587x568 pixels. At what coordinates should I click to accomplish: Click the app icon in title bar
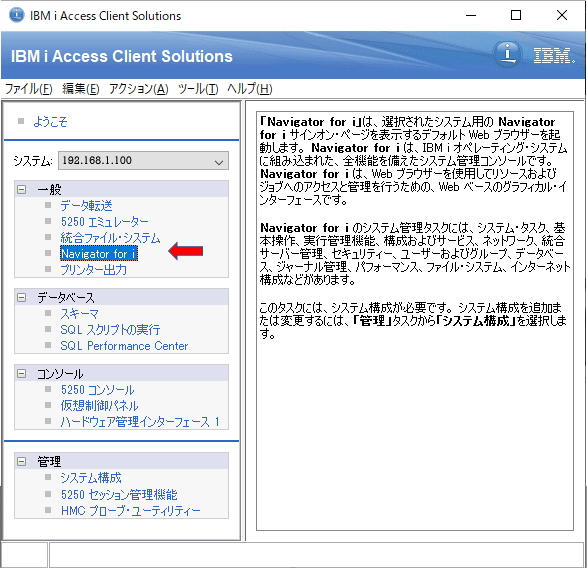click(16, 15)
